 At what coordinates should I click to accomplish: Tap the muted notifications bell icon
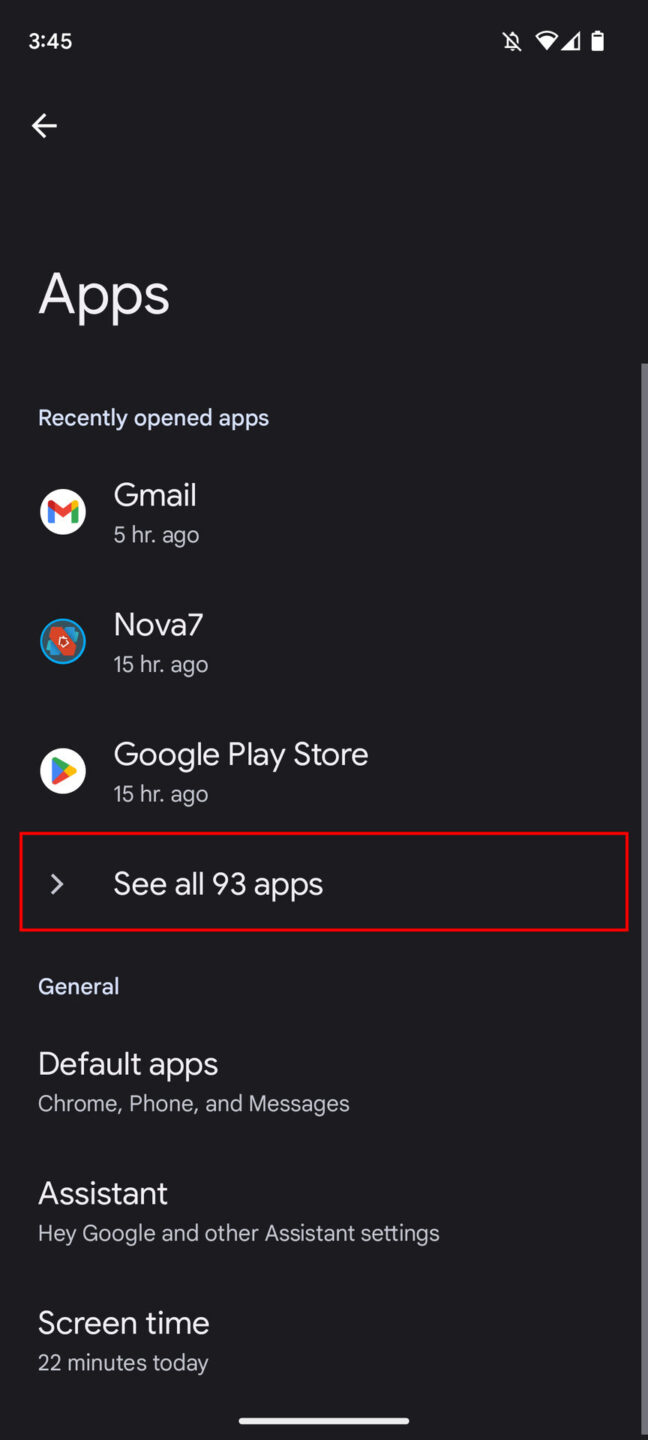[x=511, y=41]
